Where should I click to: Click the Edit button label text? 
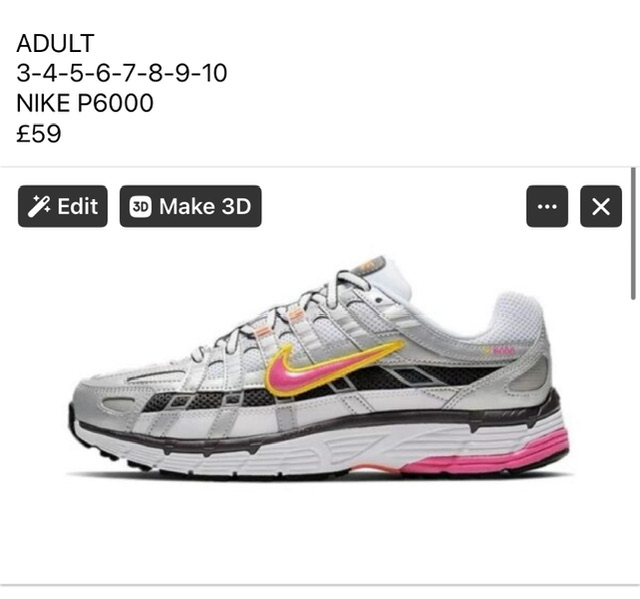pyautogui.click(x=78, y=206)
